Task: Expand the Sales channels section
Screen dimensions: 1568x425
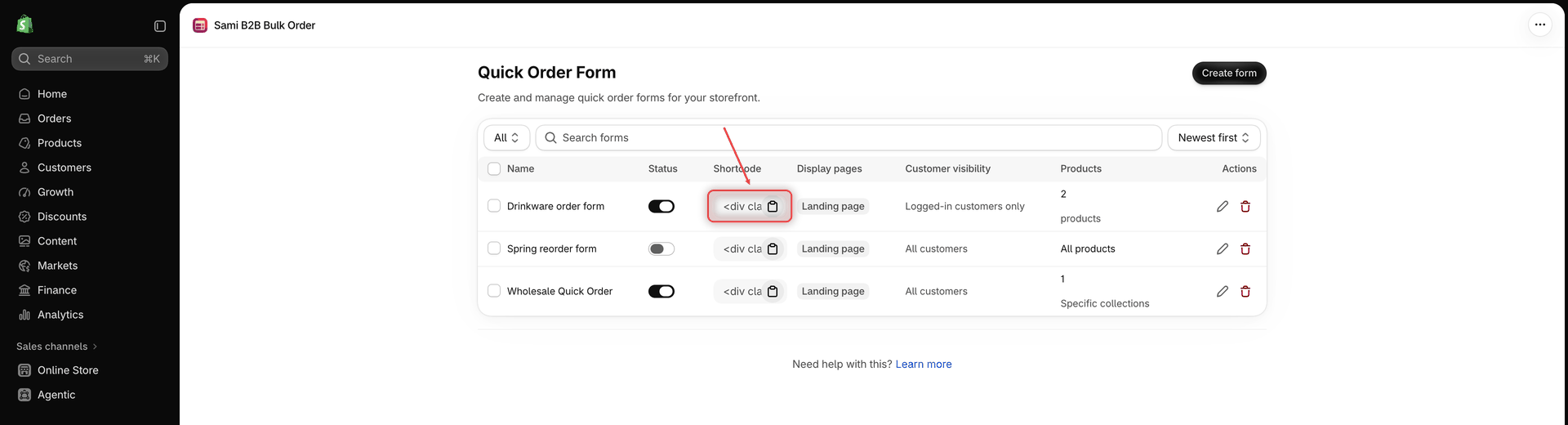Action: tap(56, 347)
